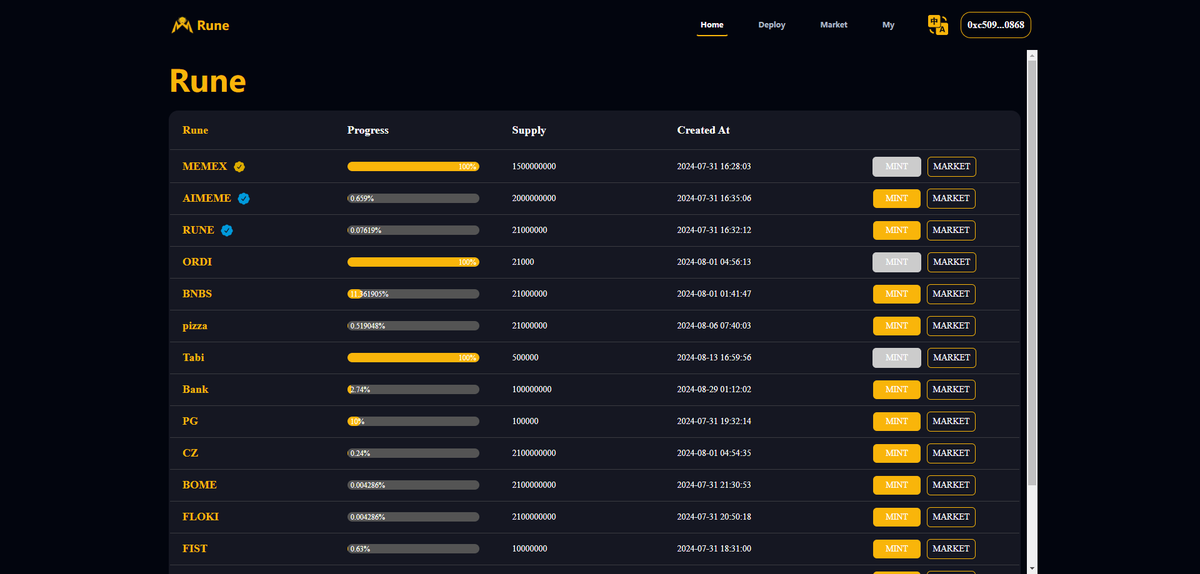This screenshot has width=1200, height=574.
Task: Click MINT for the FLOKI rune
Action: [897, 517]
